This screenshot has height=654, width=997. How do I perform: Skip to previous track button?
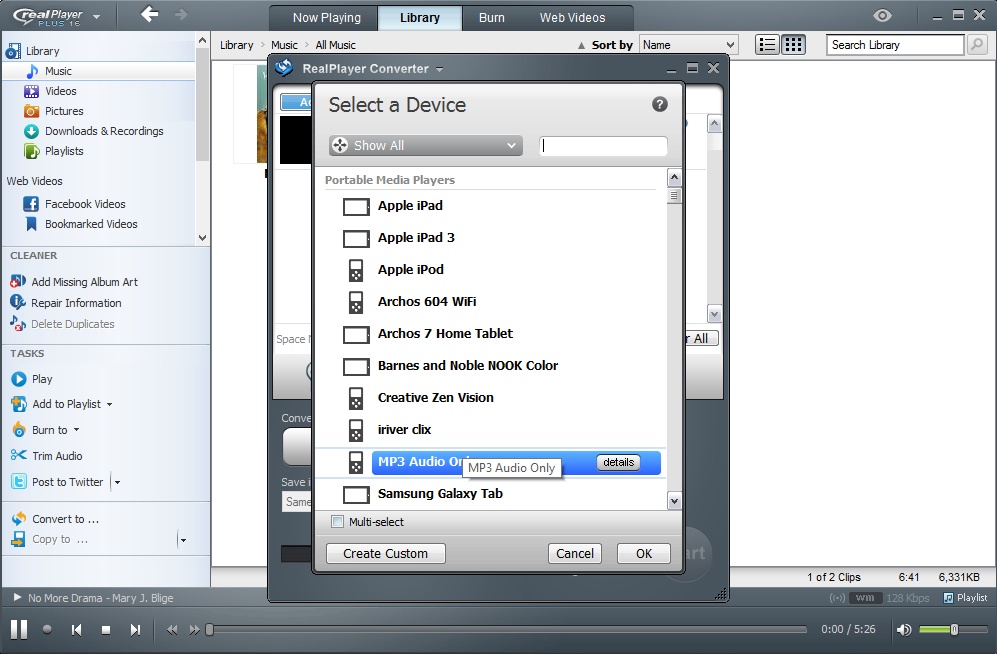pos(76,630)
